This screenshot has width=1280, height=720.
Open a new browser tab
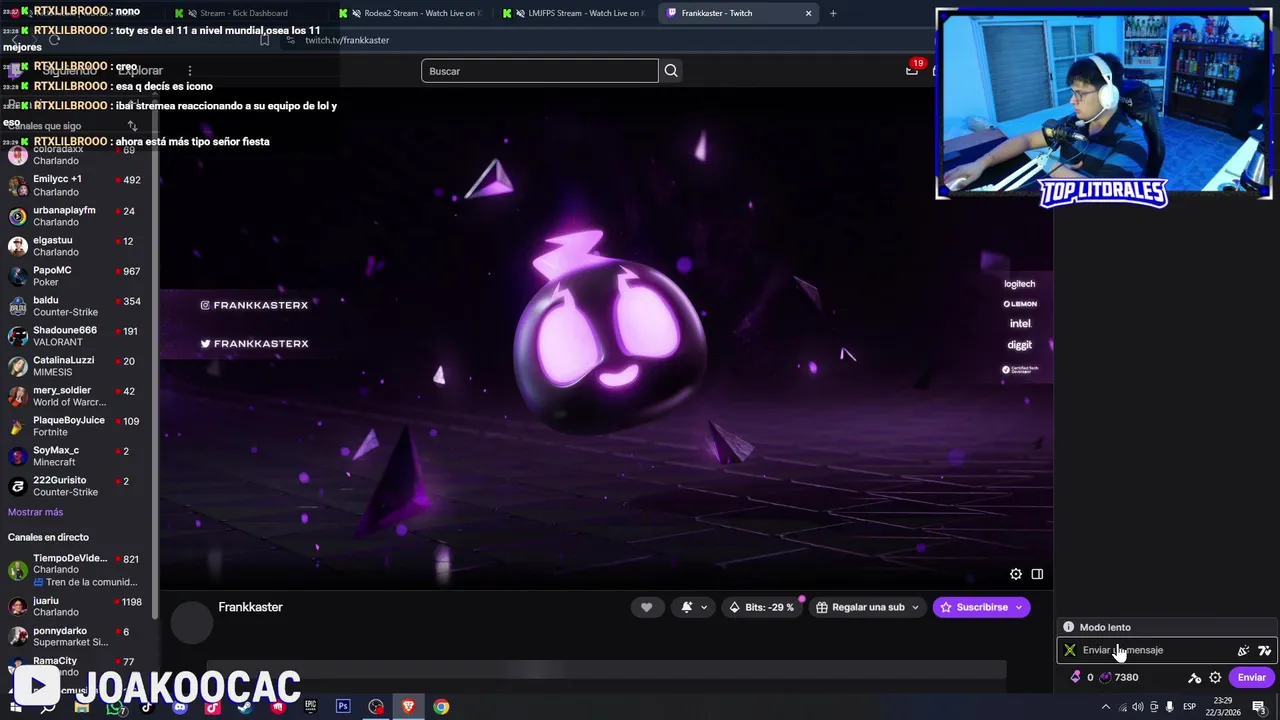833,13
